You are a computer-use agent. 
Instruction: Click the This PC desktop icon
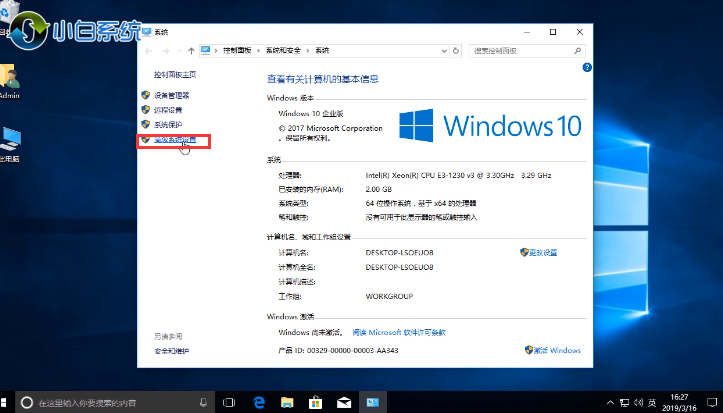[9, 144]
